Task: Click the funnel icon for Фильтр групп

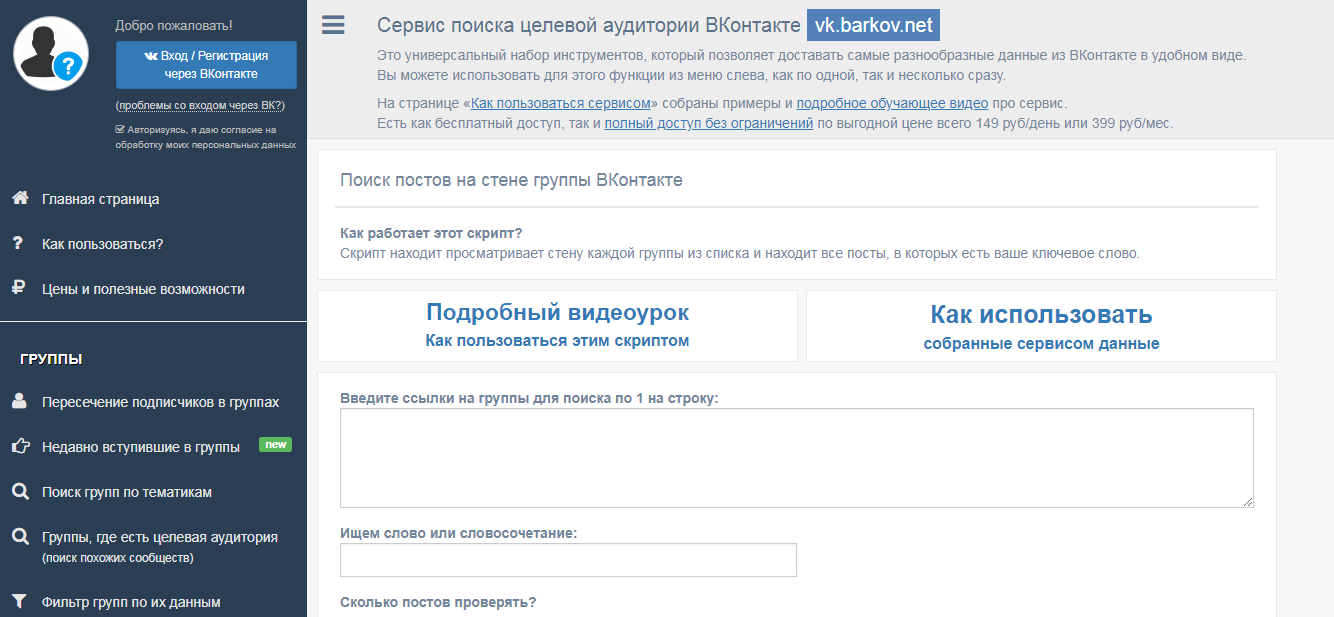Action: click(x=19, y=601)
